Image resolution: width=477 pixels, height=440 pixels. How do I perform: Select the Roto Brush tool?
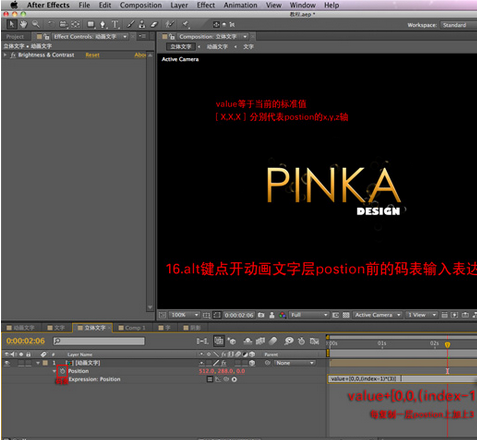[170, 24]
